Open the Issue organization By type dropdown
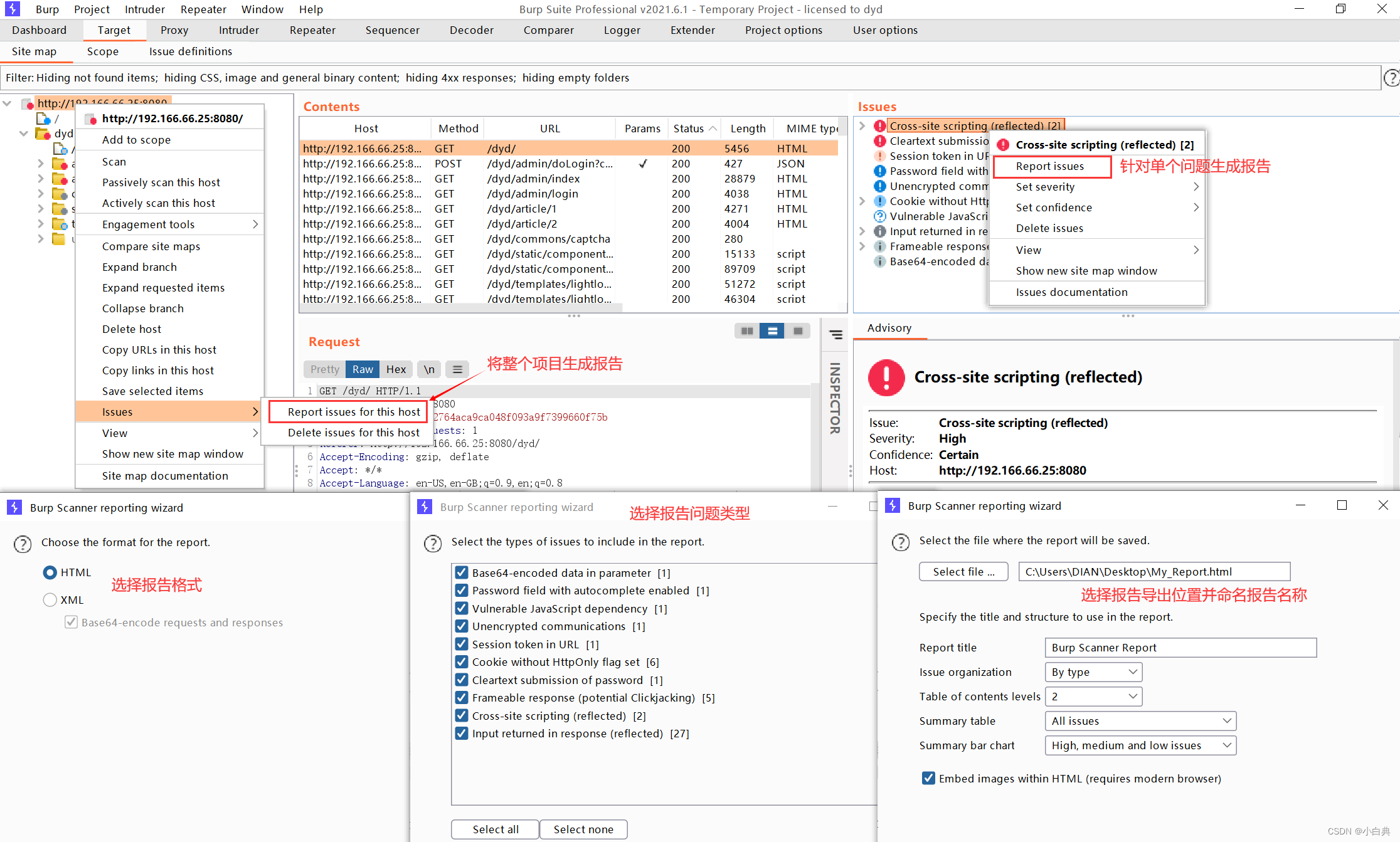1400x842 pixels. (1093, 671)
